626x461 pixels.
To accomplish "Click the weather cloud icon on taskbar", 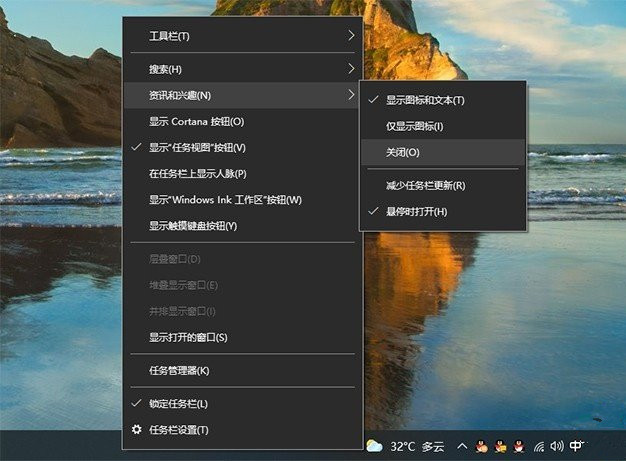I will (374, 446).
